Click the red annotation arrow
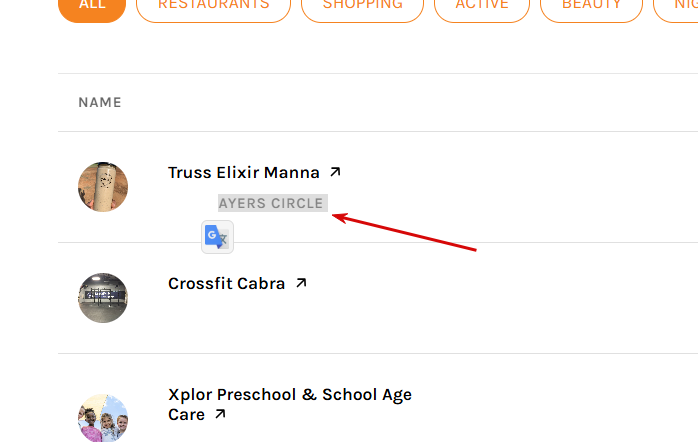The height and width of the screenshot is (442, 698). (x=404, y=232)
